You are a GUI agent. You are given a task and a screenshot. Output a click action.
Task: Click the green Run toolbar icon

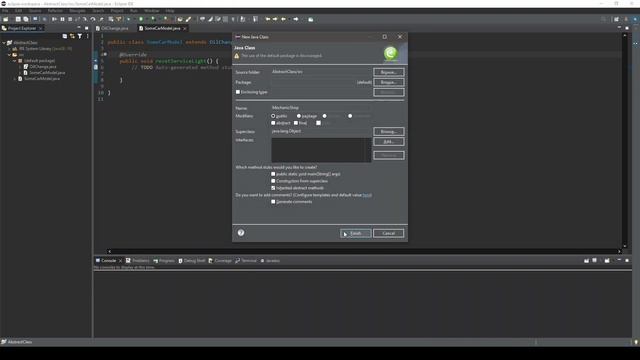pos(141,19)
